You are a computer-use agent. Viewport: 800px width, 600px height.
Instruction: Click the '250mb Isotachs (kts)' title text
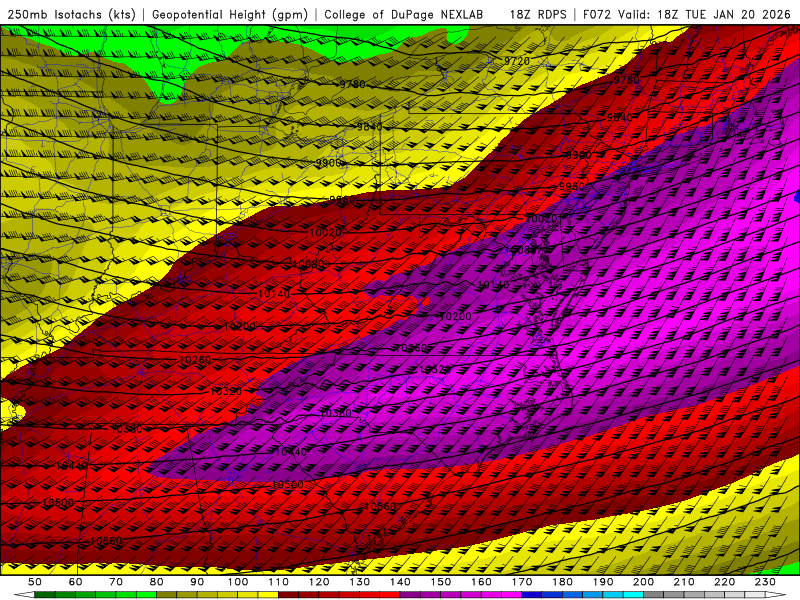(x=71, y=15)
